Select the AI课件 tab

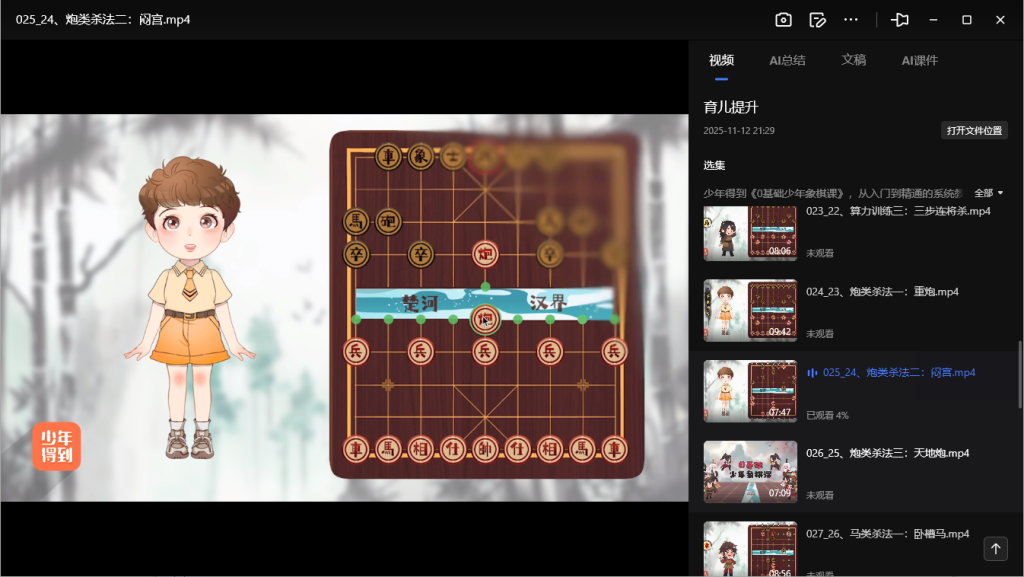pos(919,60)
